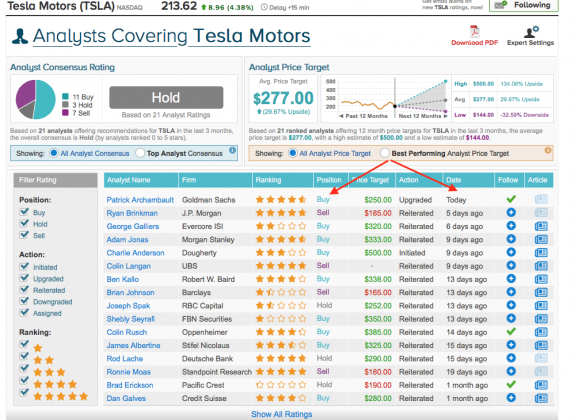The image size is (578, 420).
Task: Follow Charlie Anderson with plus icon
Action: (x=511, y=253)
